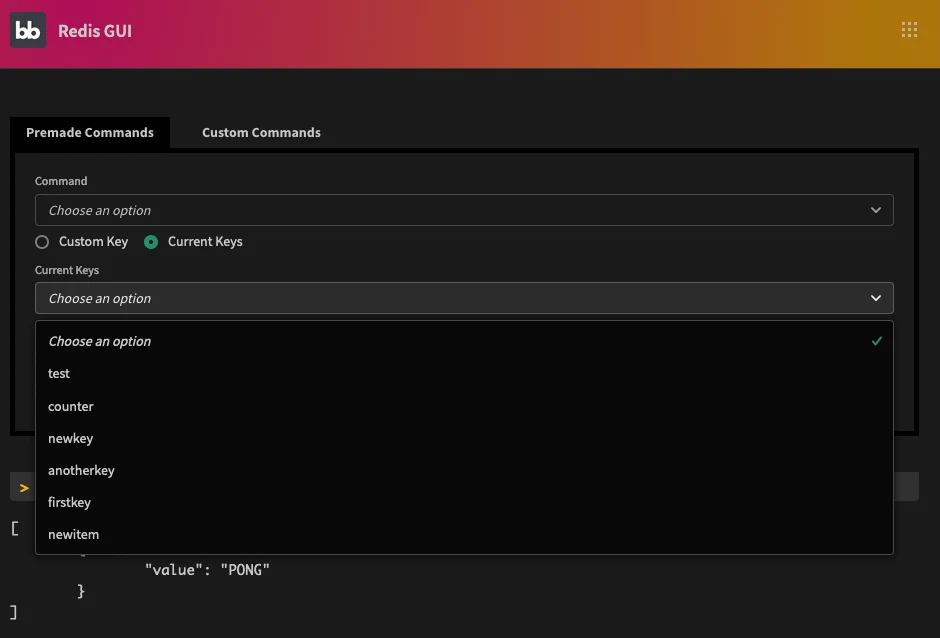
Task: Select the Custom Key radio button
Action: click(x=42, y=242)
